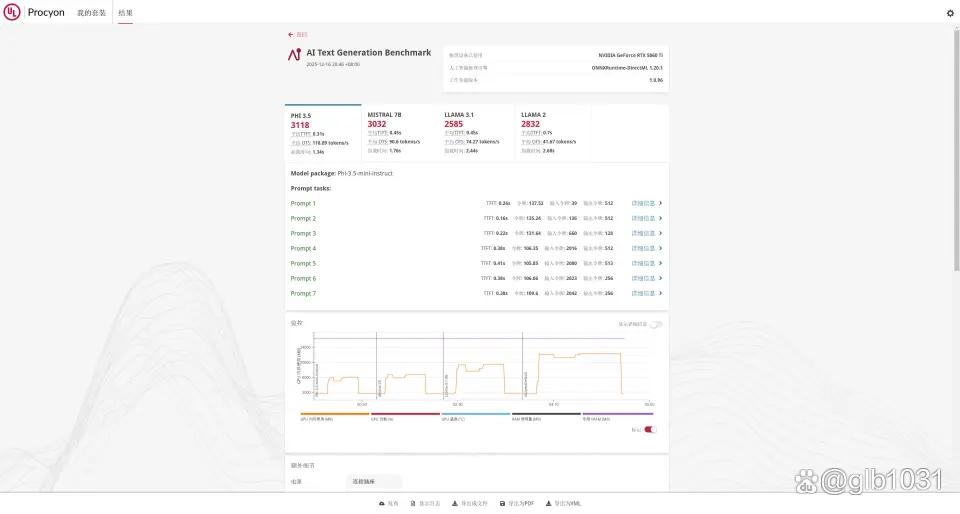960x514 pixels.
Task: Select the PHI 3.5 score tab
Action: 323,133
